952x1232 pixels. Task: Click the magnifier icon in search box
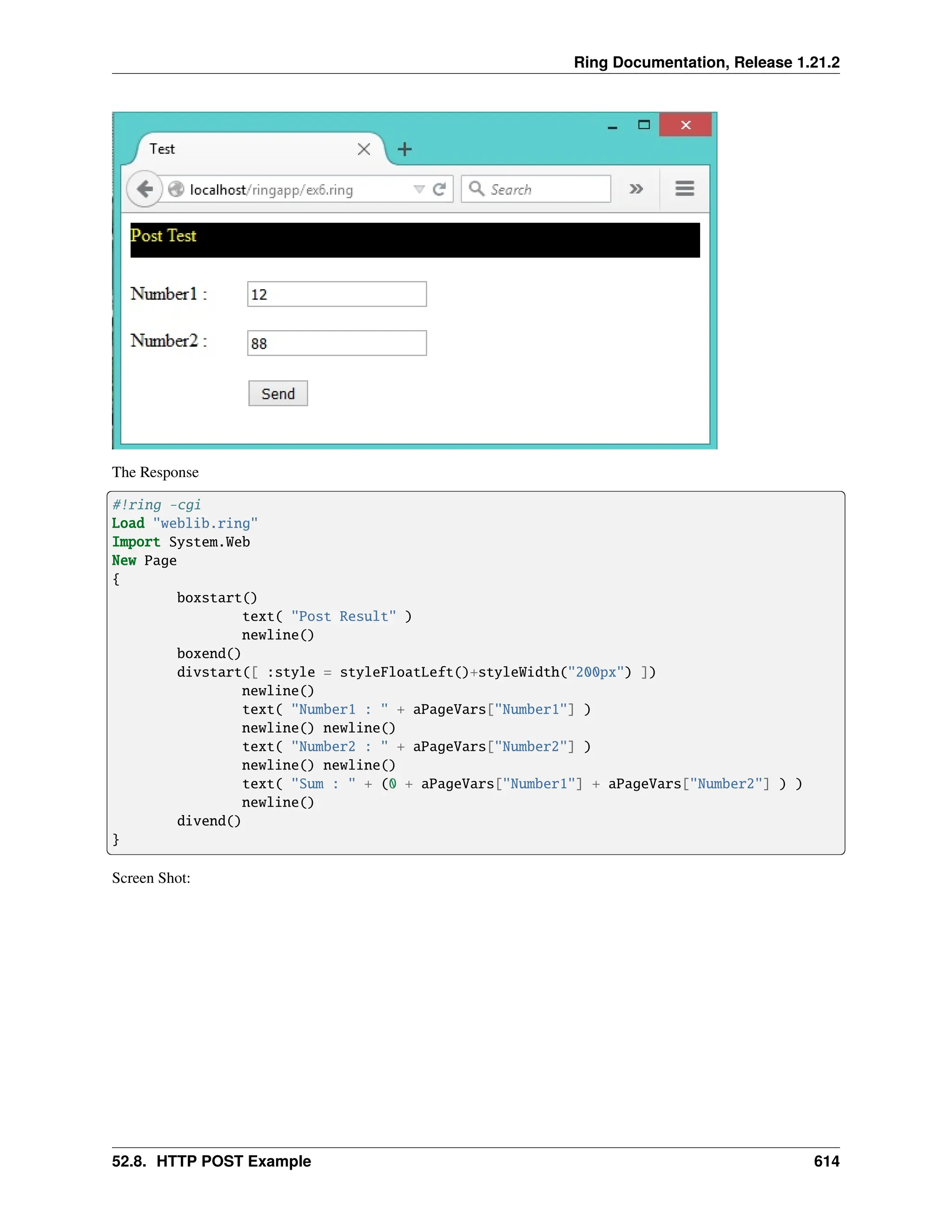(x=476, y=188)
